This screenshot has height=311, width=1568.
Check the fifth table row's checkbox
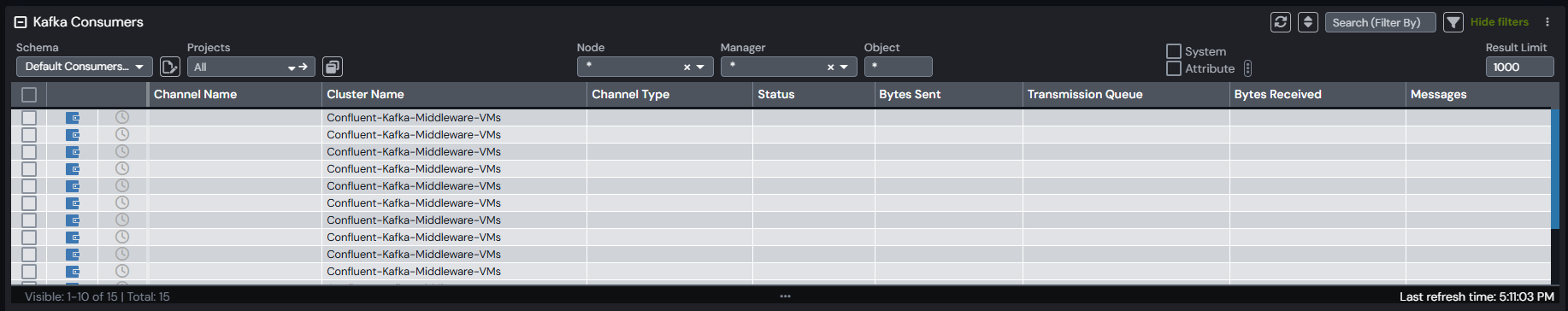(x=29, y=186)
